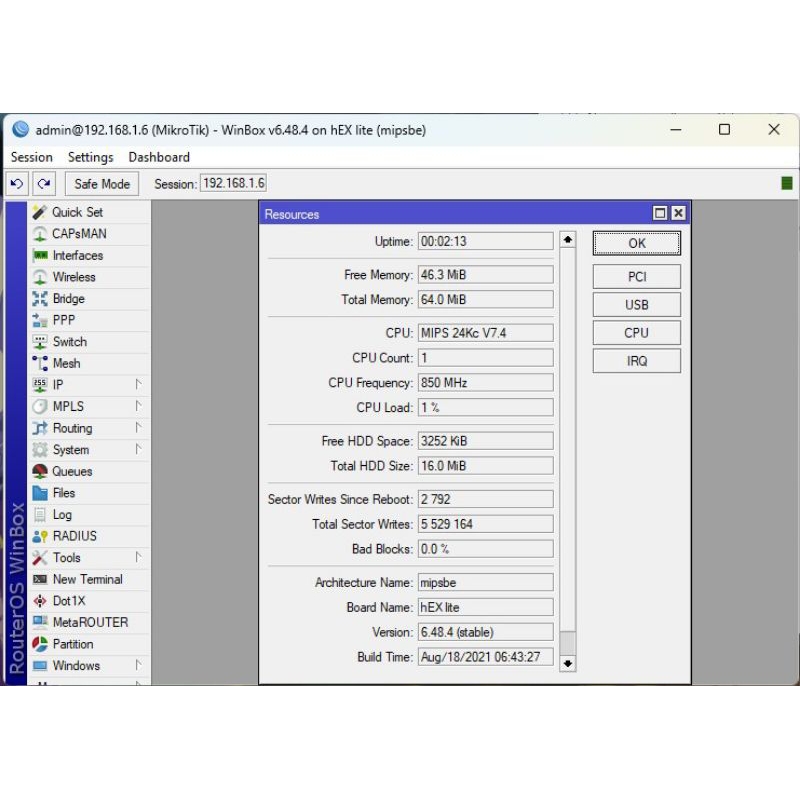This screenshot has width=800, height=800.
Task: Open the Session menu
Action: pyautogui.click(x=31, y=157)
